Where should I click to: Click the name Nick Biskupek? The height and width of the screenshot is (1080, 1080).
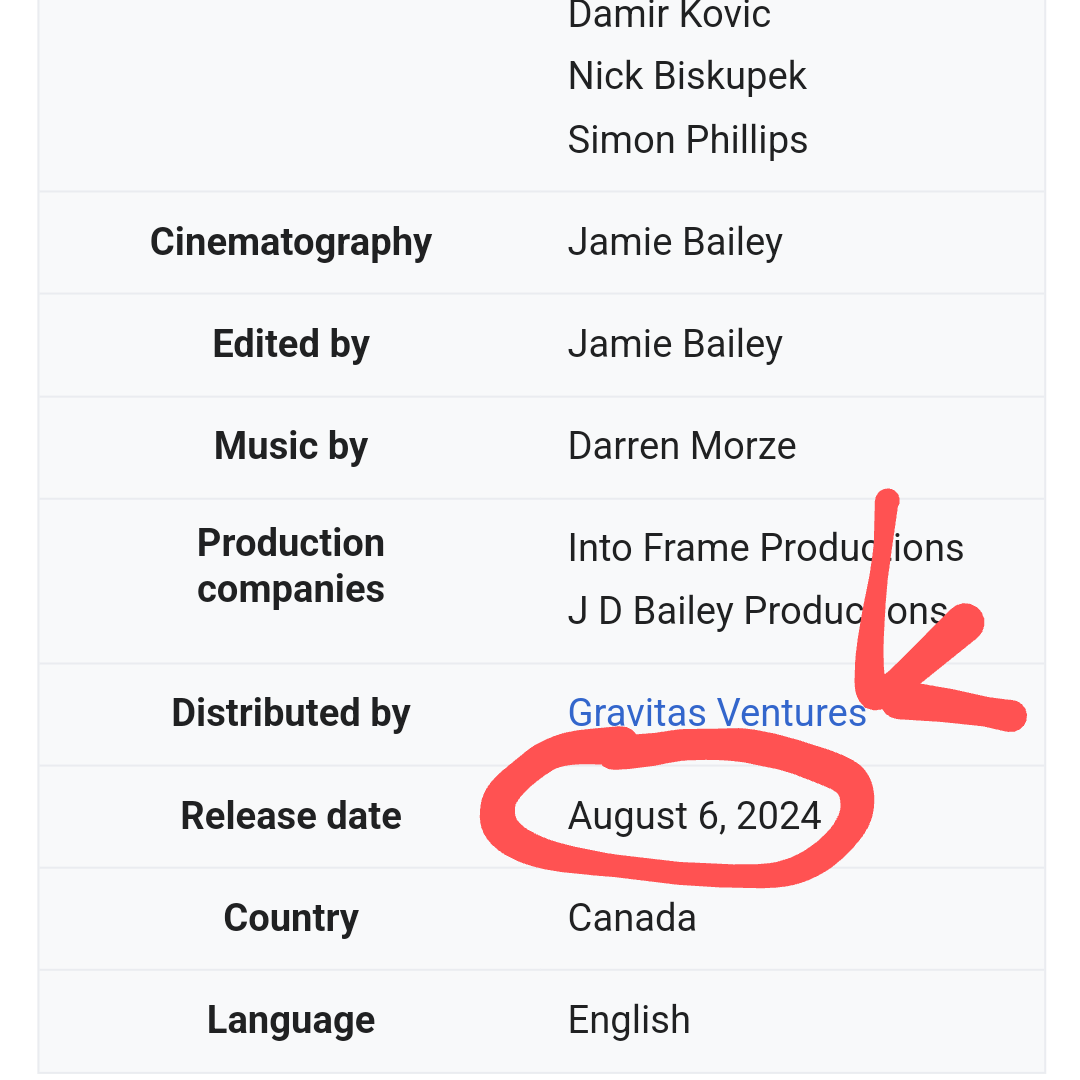(x=687, y=77)
